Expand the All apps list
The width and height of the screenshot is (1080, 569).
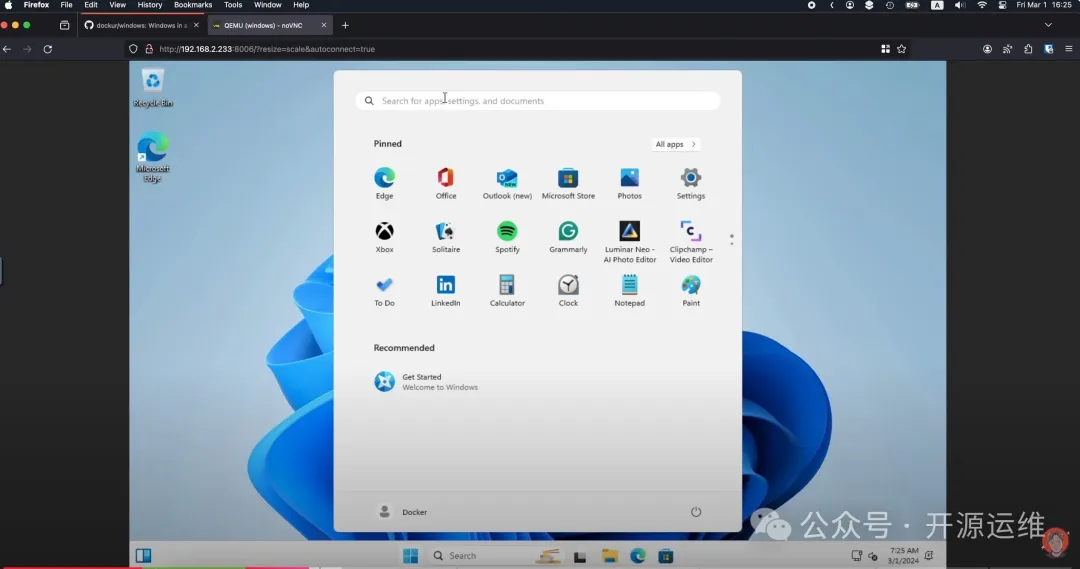[675, 144]
